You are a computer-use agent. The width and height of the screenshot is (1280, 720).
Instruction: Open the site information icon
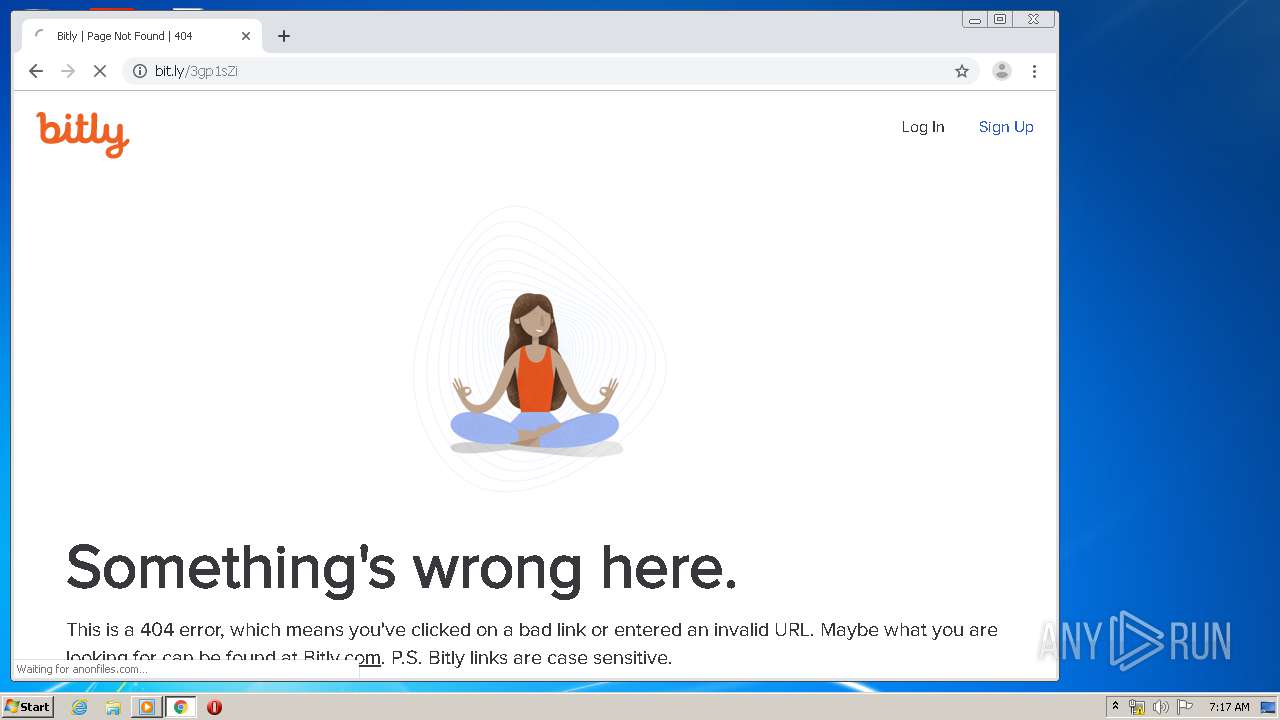[x=140, y=71]
